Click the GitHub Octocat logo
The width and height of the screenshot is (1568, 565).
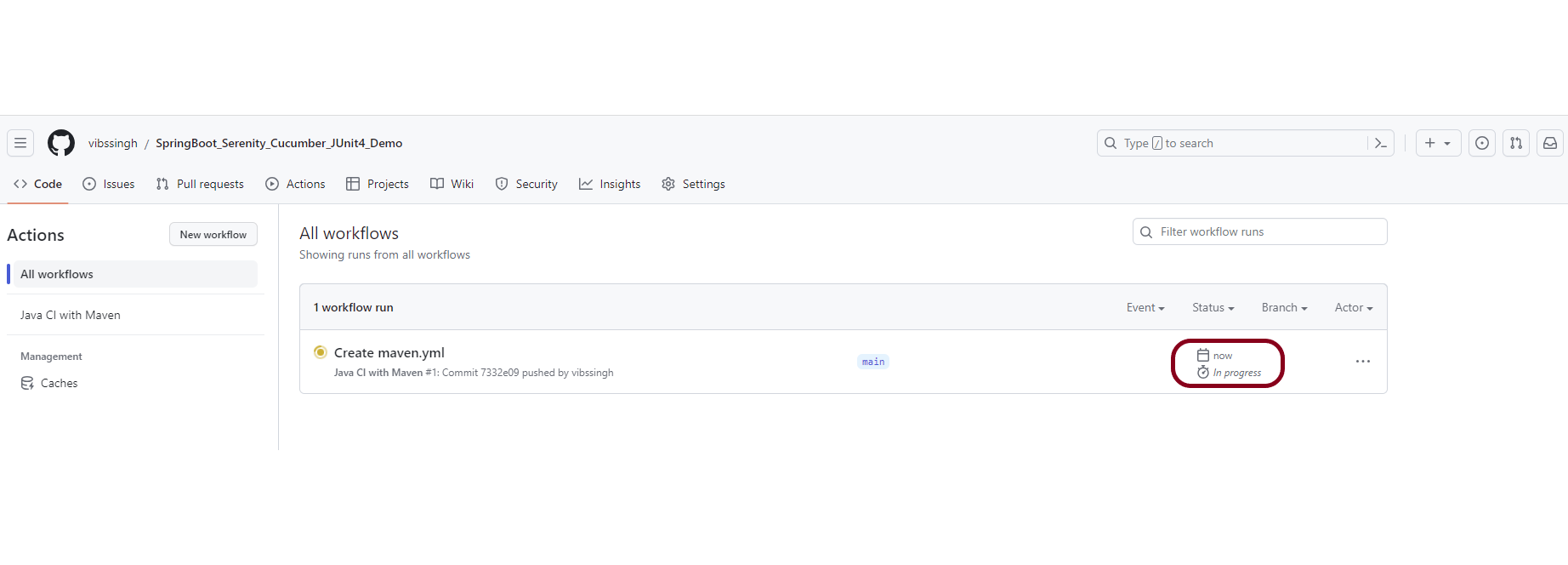coord(61,143)
